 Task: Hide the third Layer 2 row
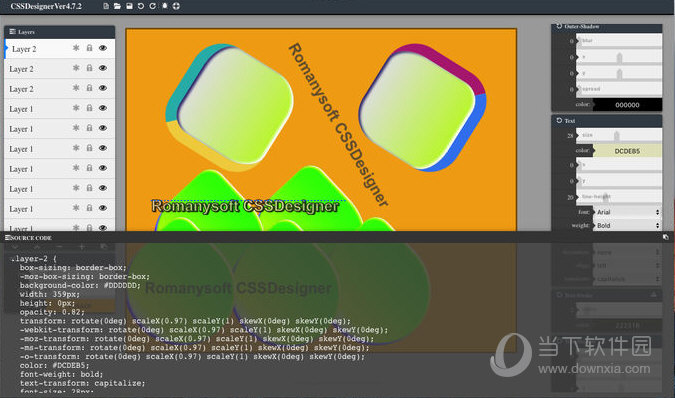point(102,88)
